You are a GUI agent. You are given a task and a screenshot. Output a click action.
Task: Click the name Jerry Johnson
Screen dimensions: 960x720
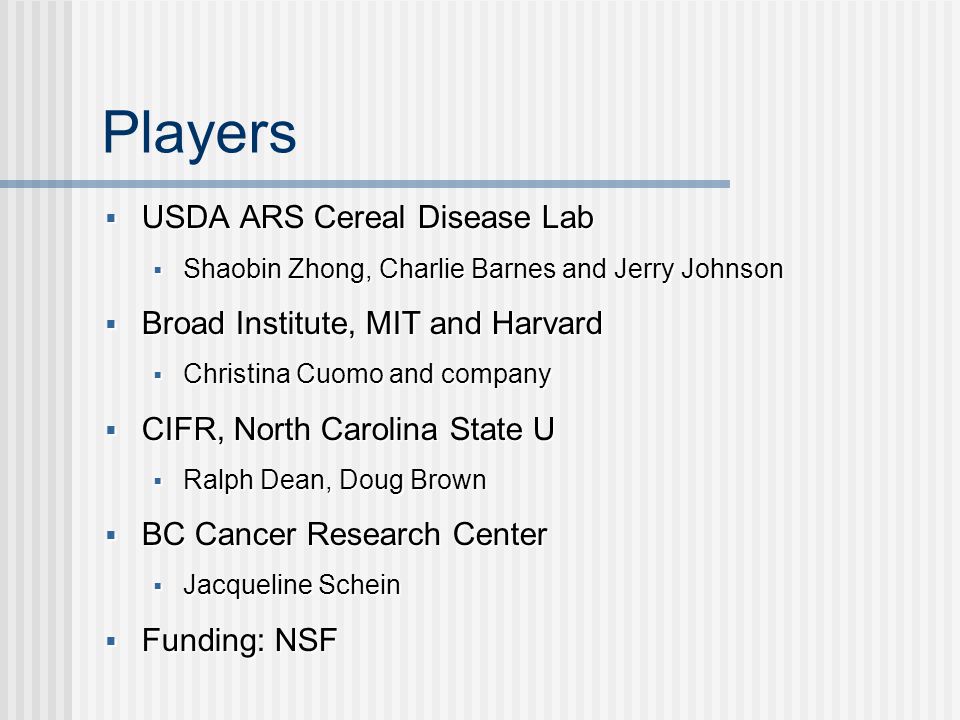[x=699, y=269]
